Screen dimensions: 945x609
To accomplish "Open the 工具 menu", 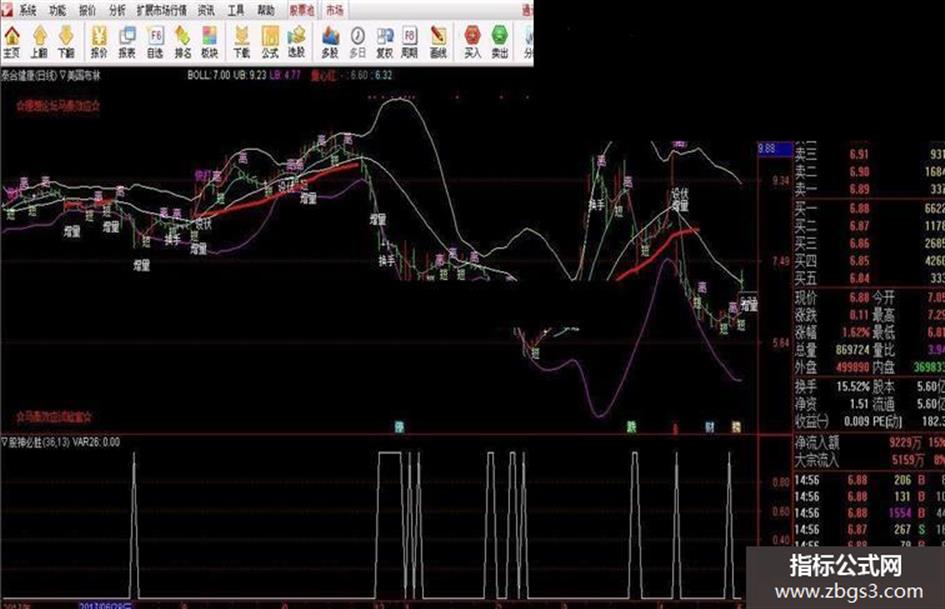I will pyautogui.click(x=236, y=10).
